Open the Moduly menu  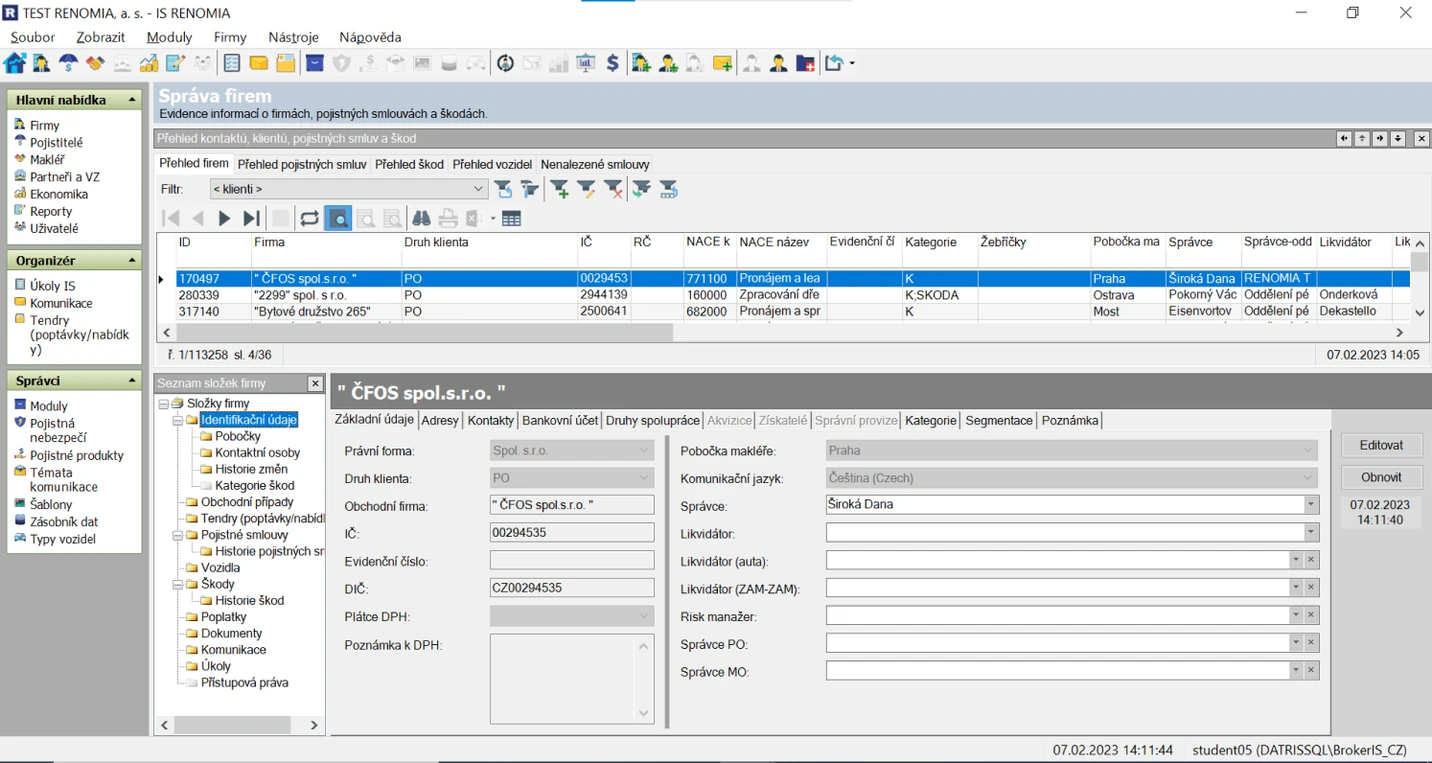click(169, 37)
